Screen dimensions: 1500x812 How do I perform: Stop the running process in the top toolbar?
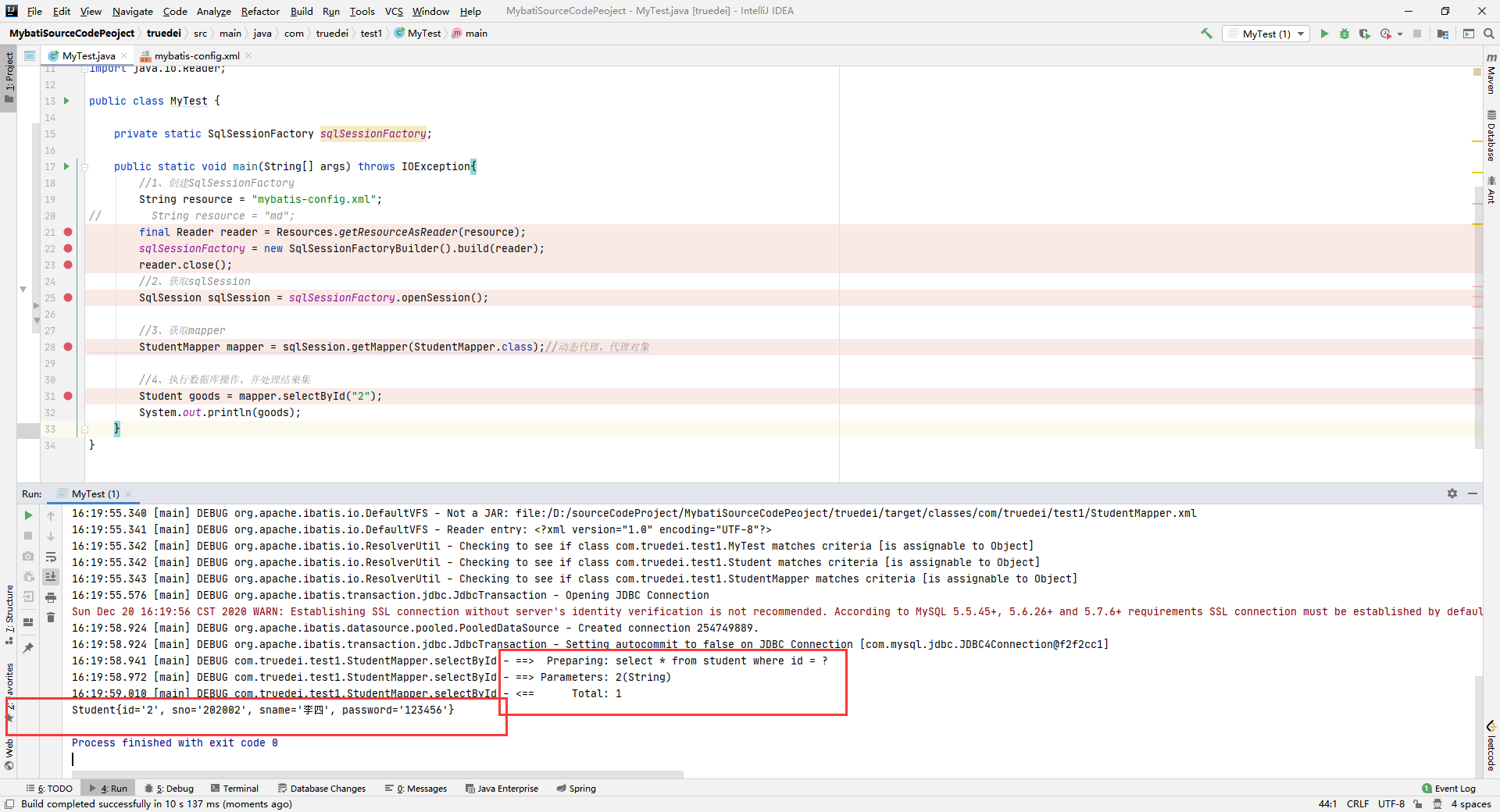(x=1417, y=34)
